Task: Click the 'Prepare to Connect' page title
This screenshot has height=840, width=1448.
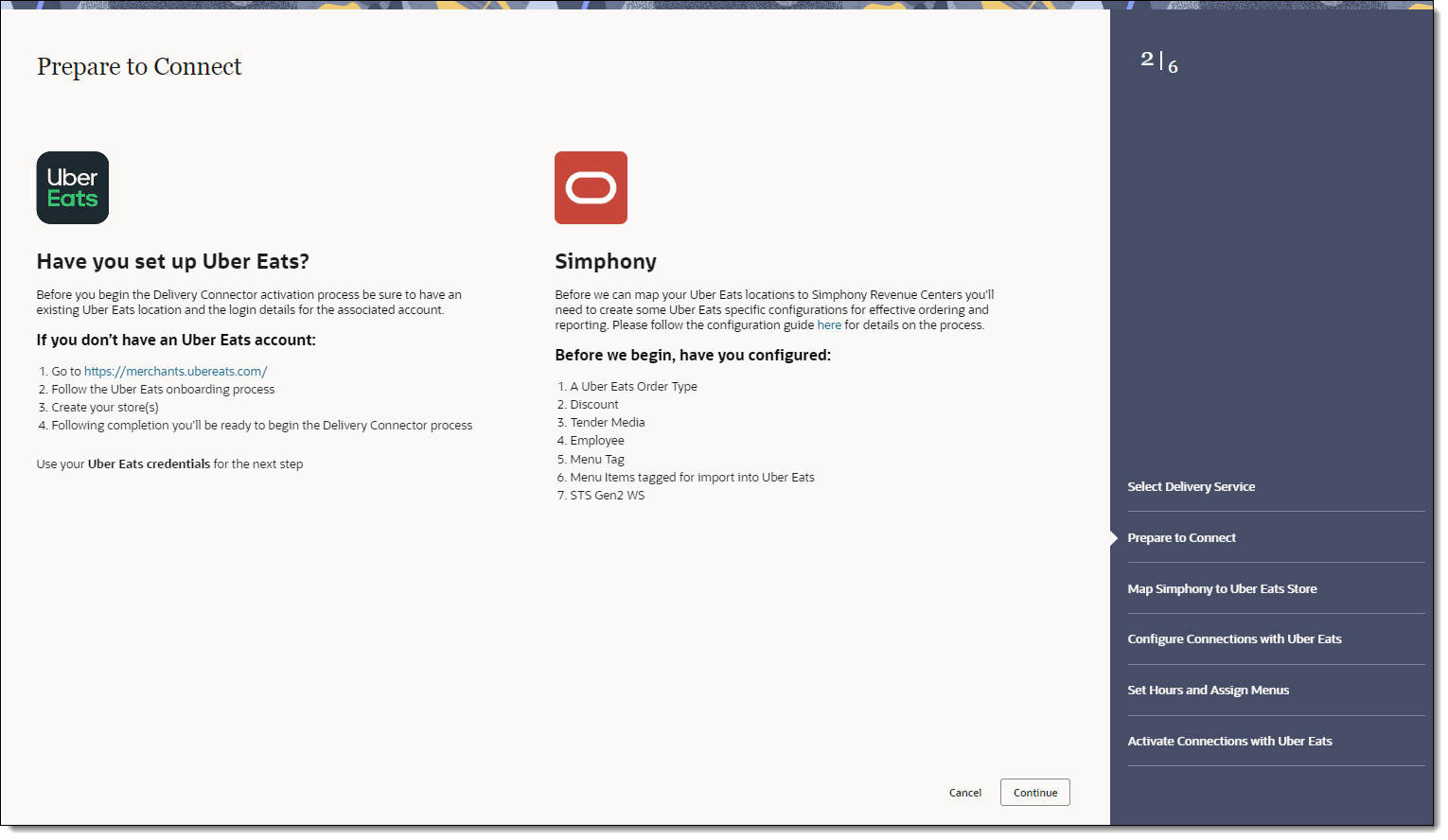Action: click(139, 67)
